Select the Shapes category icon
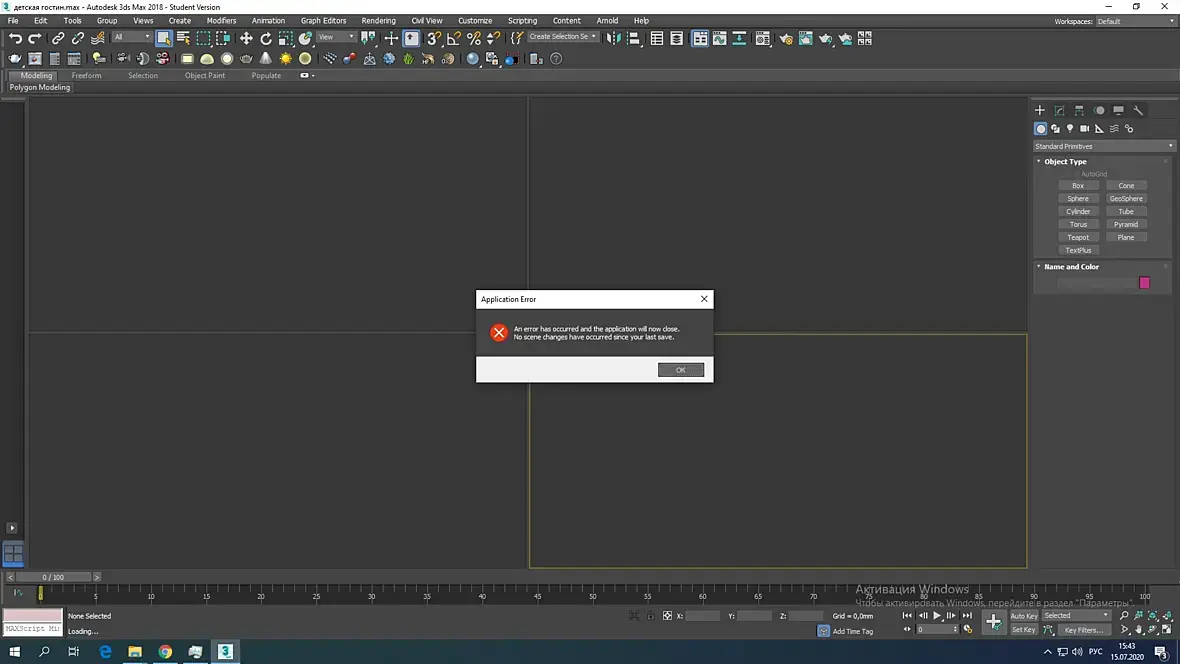The image size is (1180, 664). pos(1055,129)
